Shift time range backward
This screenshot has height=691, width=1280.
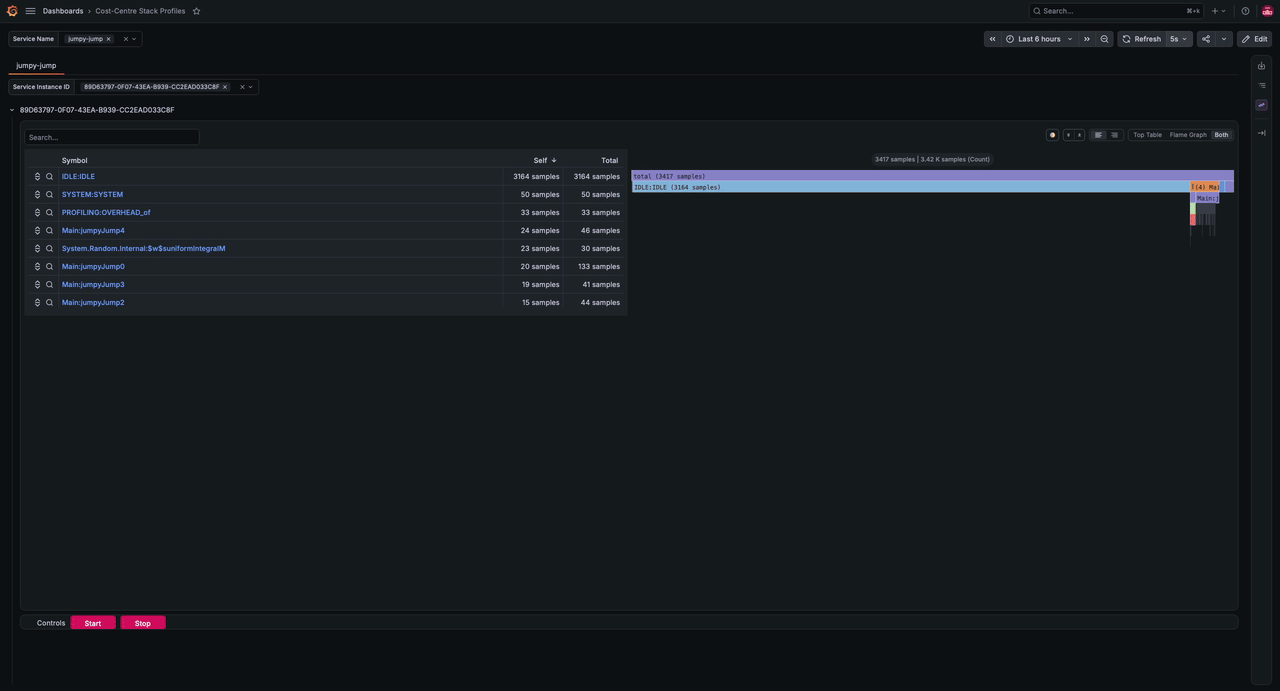[x=992, y=39]
